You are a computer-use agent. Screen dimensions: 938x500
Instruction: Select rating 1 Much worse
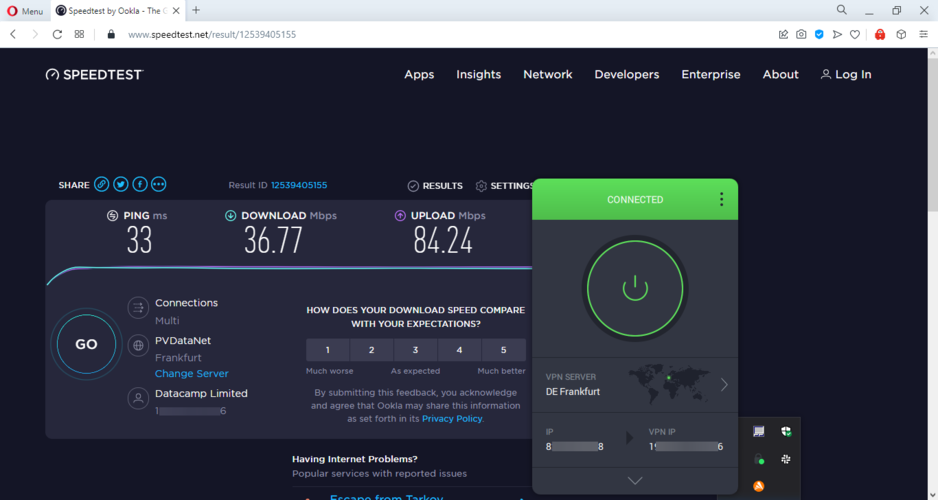328,350
